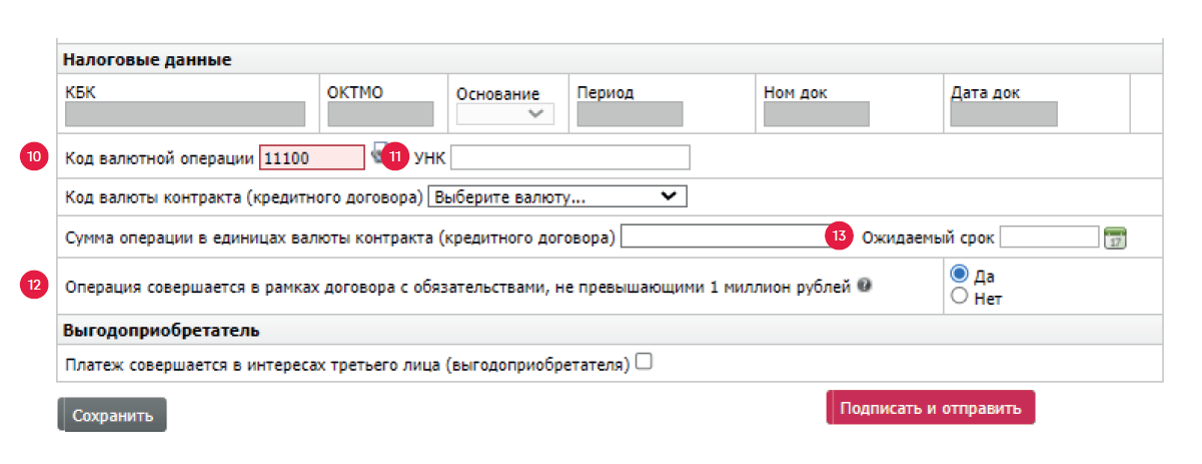The width and height of the screenshot is (1202, 464).
Task: Click the КБК tax field
Action: coord(185,114)
